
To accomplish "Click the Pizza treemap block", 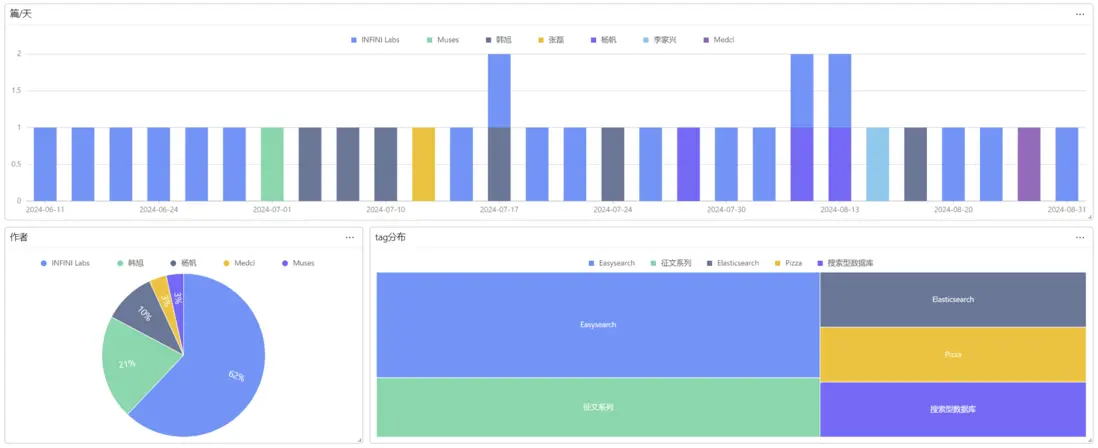I will 953,354.
